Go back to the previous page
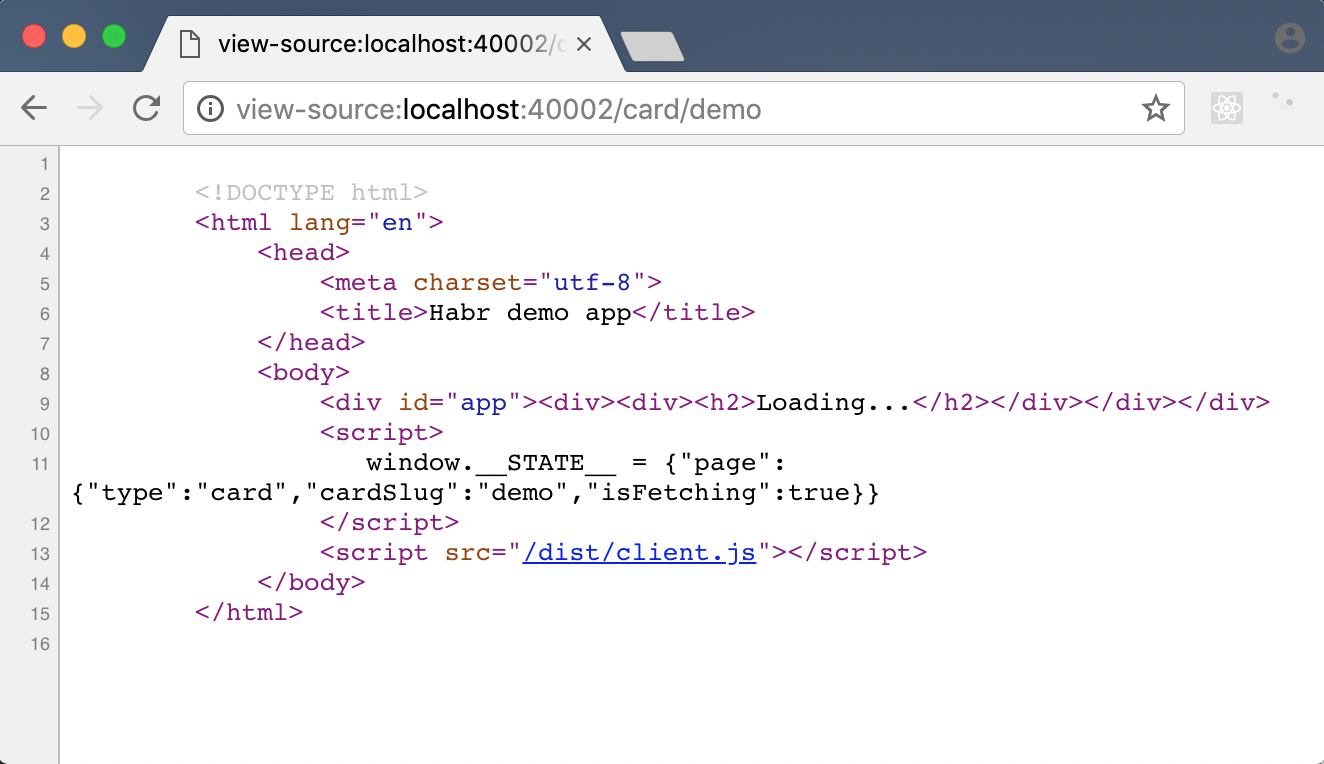This screenshot has height=764, width=1324. coord(35,108)
